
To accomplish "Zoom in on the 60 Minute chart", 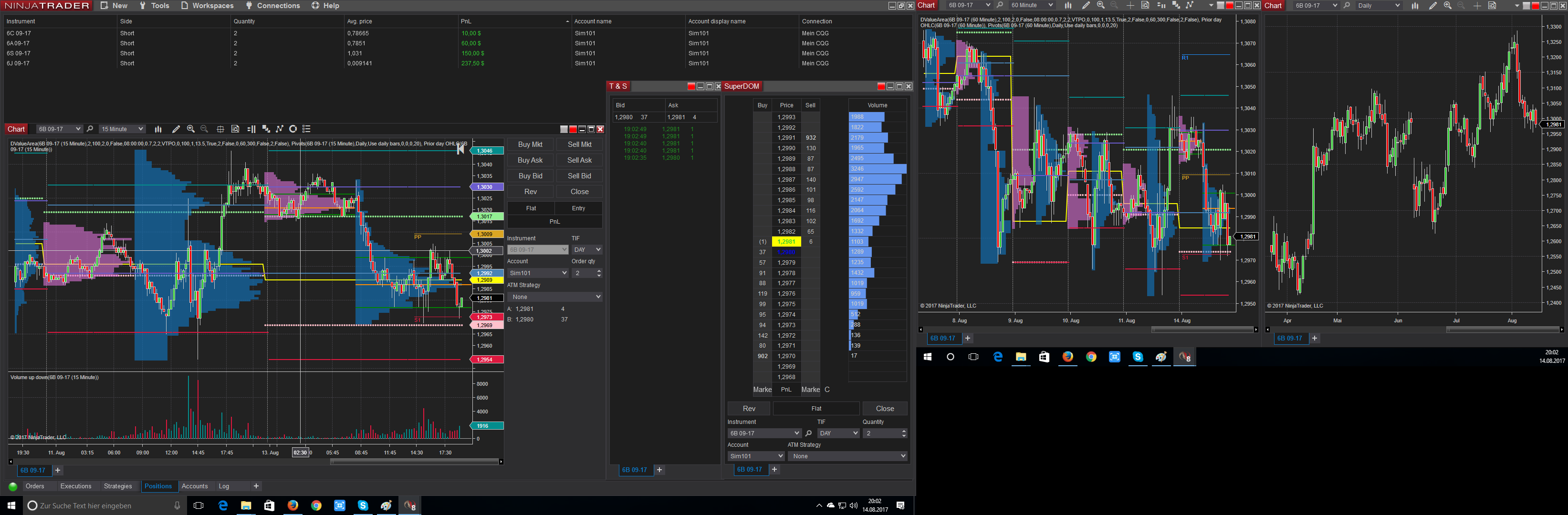I will point(1100,5).
